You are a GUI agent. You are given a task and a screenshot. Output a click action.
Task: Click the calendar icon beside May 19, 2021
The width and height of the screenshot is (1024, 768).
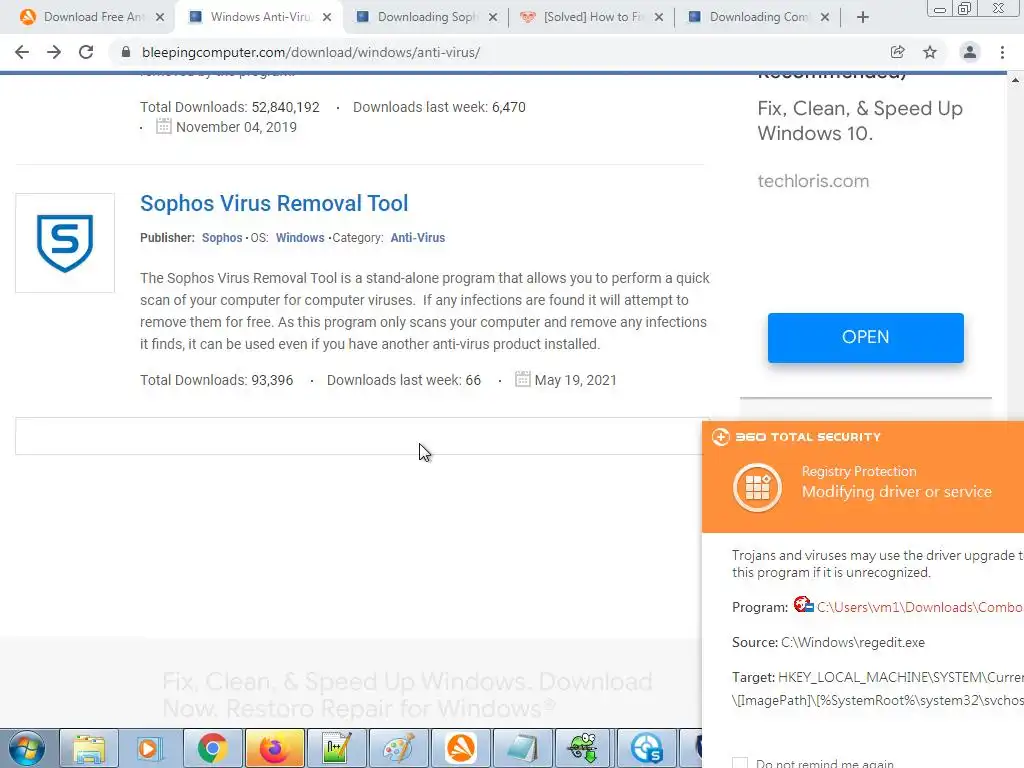[x=522, y=379]
